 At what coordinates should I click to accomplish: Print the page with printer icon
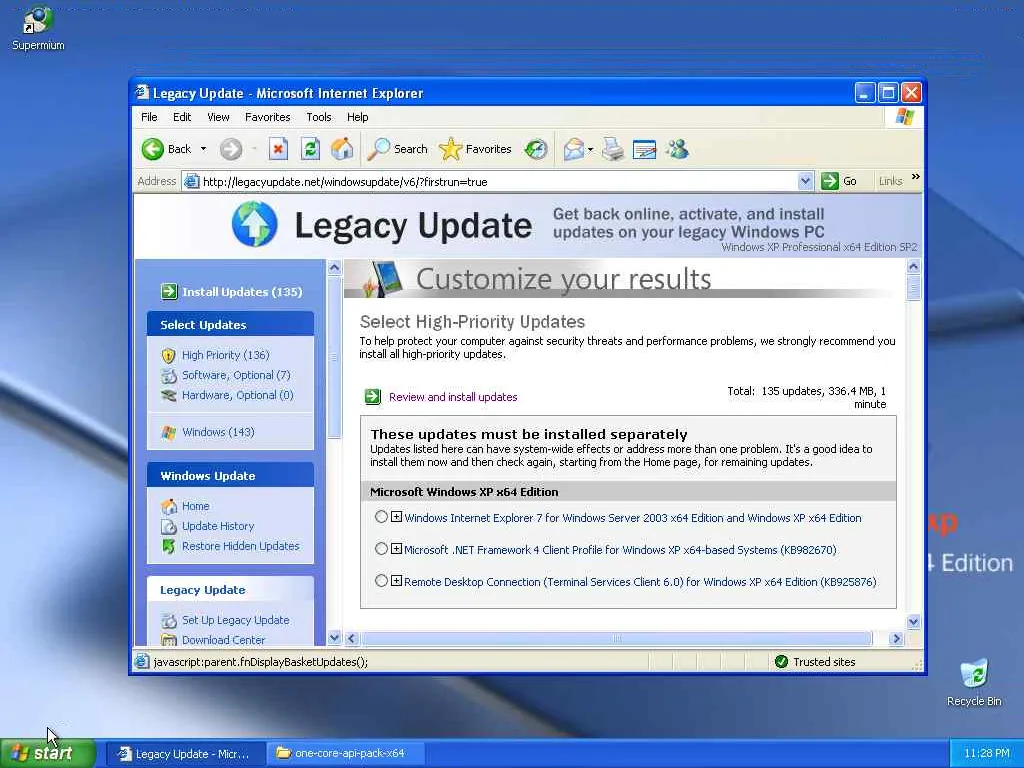pyautogui.click(x=613, y=149)
